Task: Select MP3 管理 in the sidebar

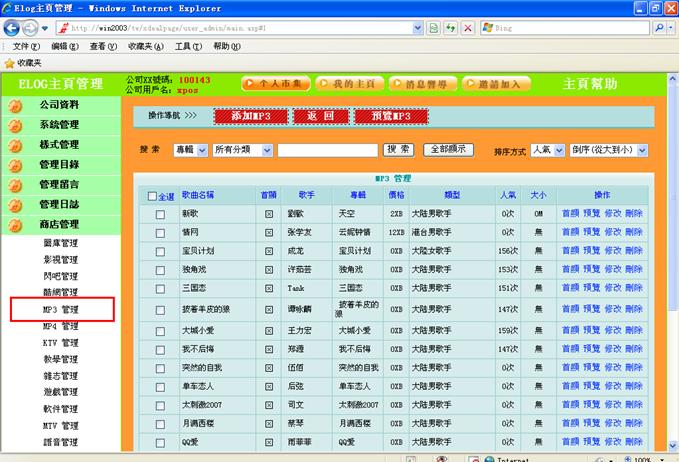Action: [x=61, y=310]
